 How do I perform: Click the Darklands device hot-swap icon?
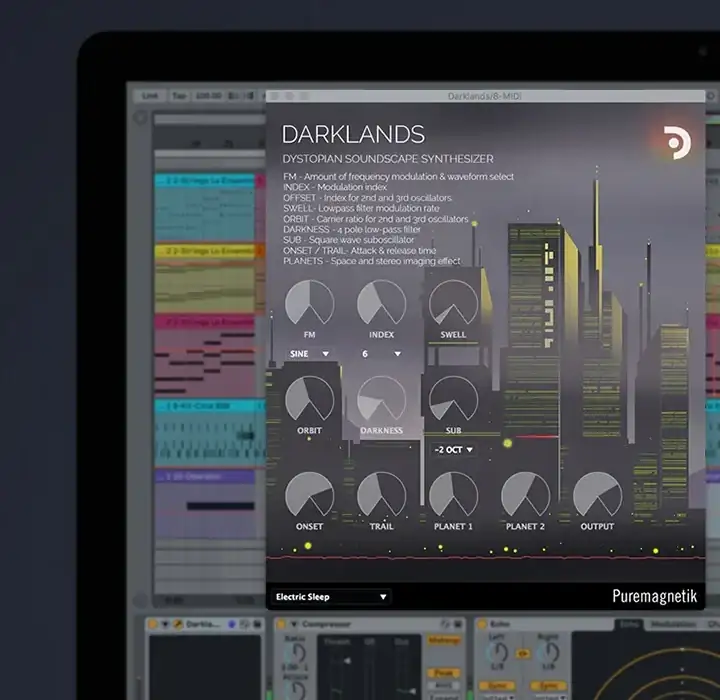245,624
